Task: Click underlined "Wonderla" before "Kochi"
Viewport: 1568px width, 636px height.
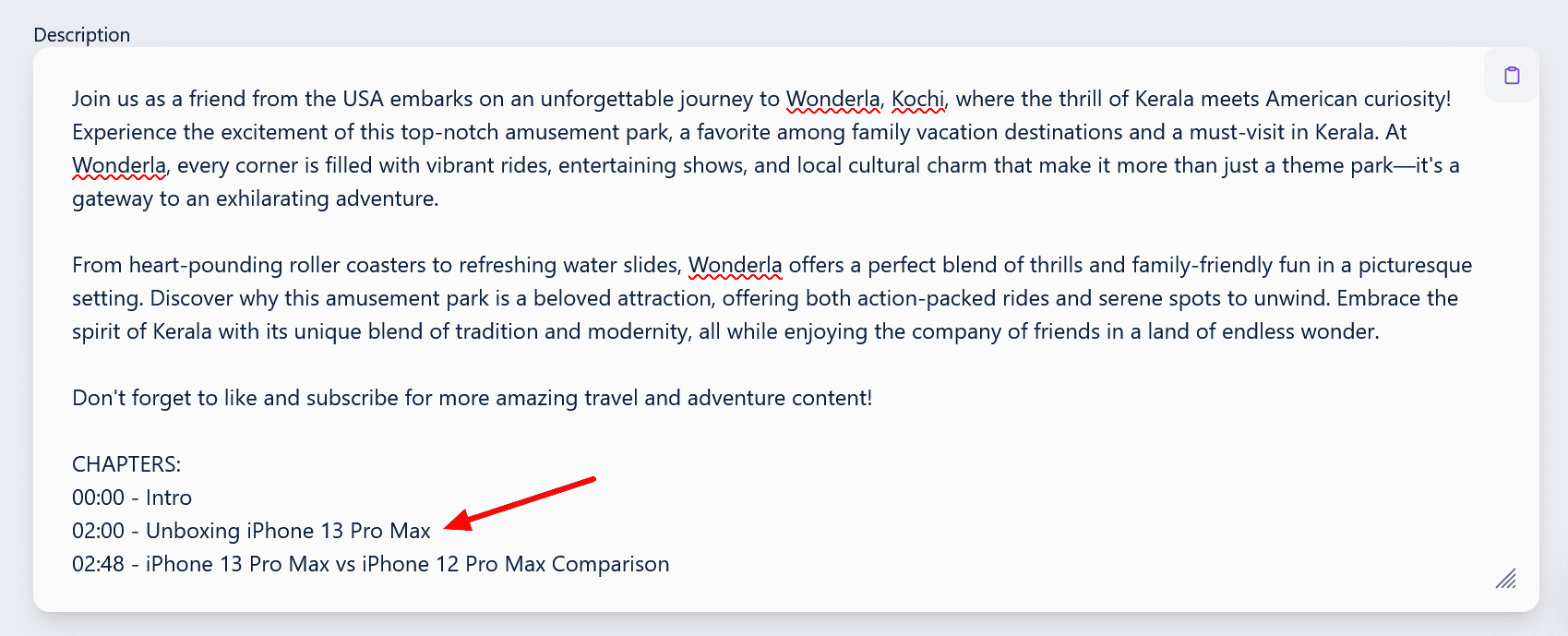Action: [833, 99]
